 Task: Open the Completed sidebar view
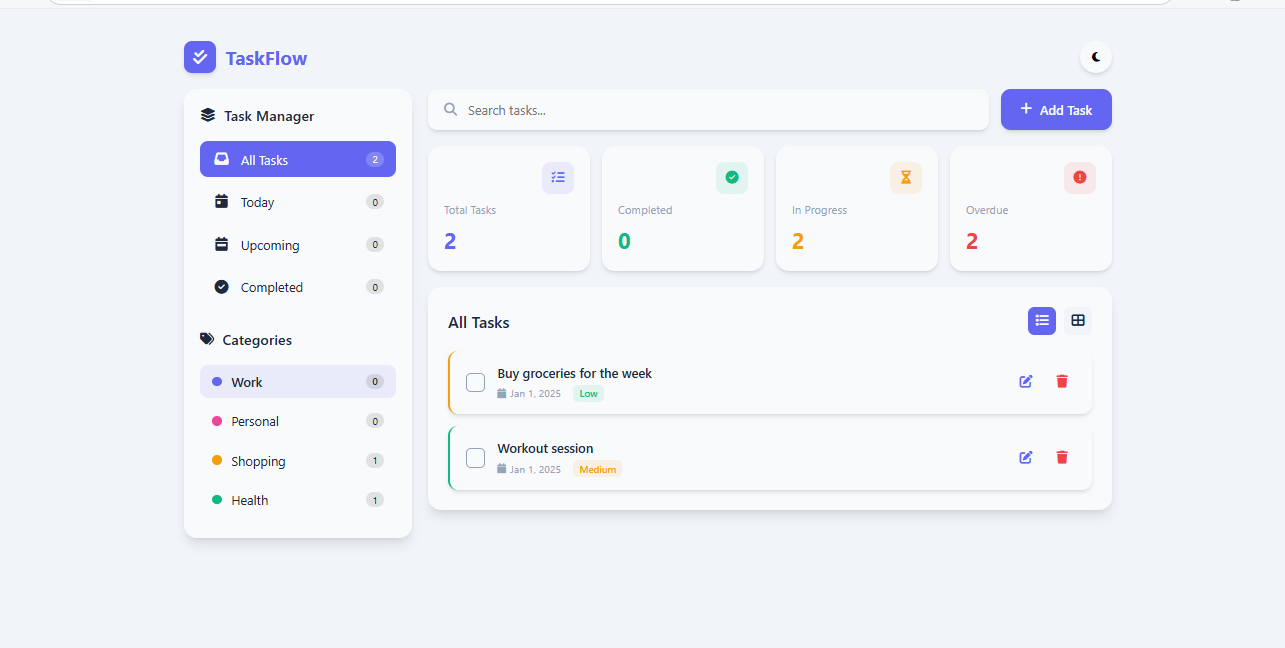coord(298,287)
